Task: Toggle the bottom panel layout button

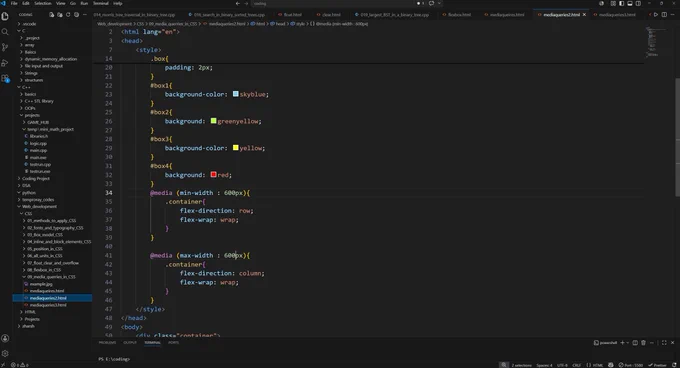Action: tap(630, 3)
